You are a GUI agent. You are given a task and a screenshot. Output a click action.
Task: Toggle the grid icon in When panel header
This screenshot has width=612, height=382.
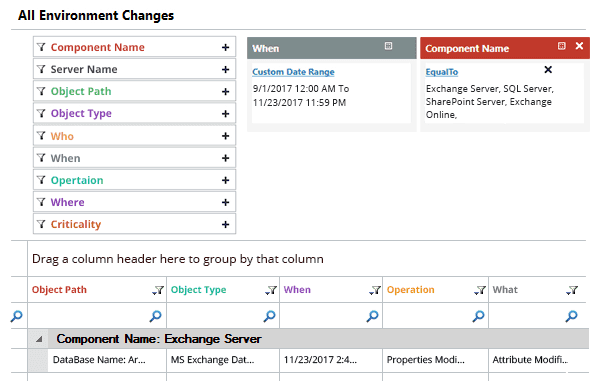pos(388,46)
